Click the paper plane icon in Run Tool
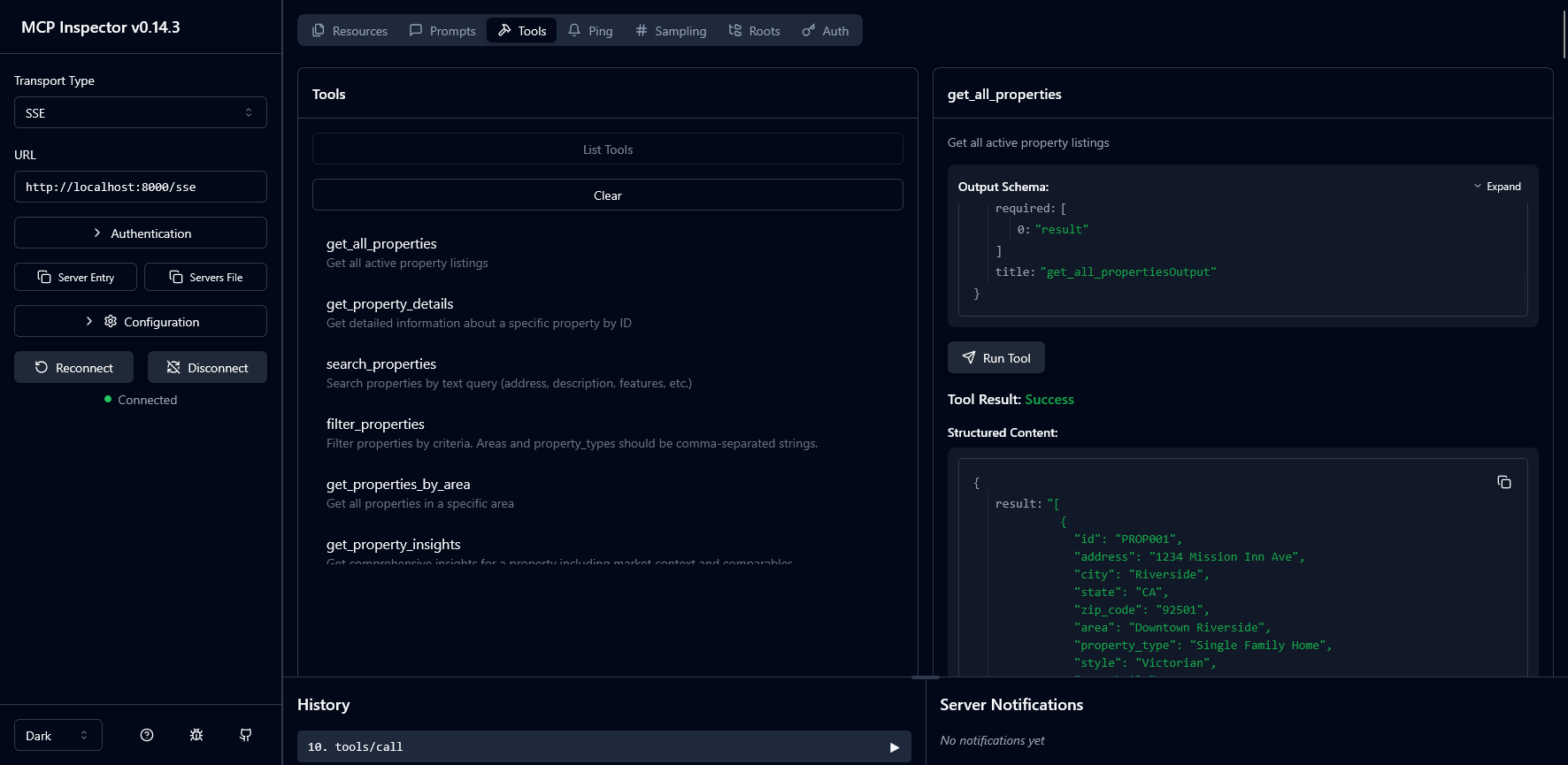The image size is (1568, 765). coord(969,357)
